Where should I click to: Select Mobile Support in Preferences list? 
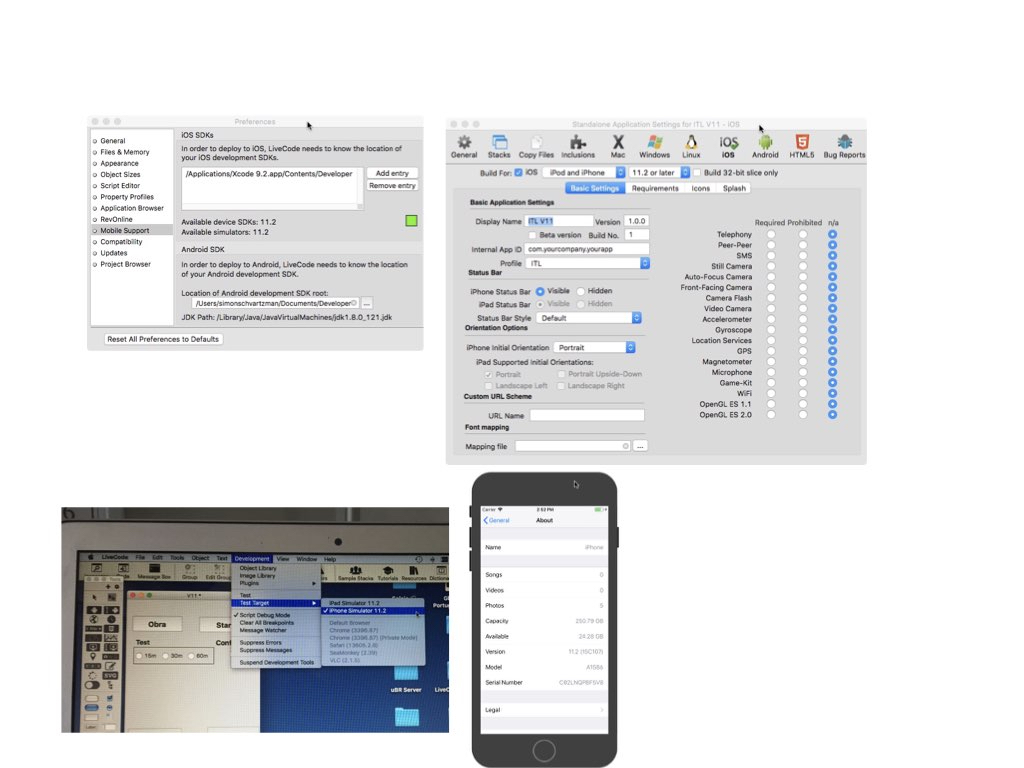click(x=132, y=231)
